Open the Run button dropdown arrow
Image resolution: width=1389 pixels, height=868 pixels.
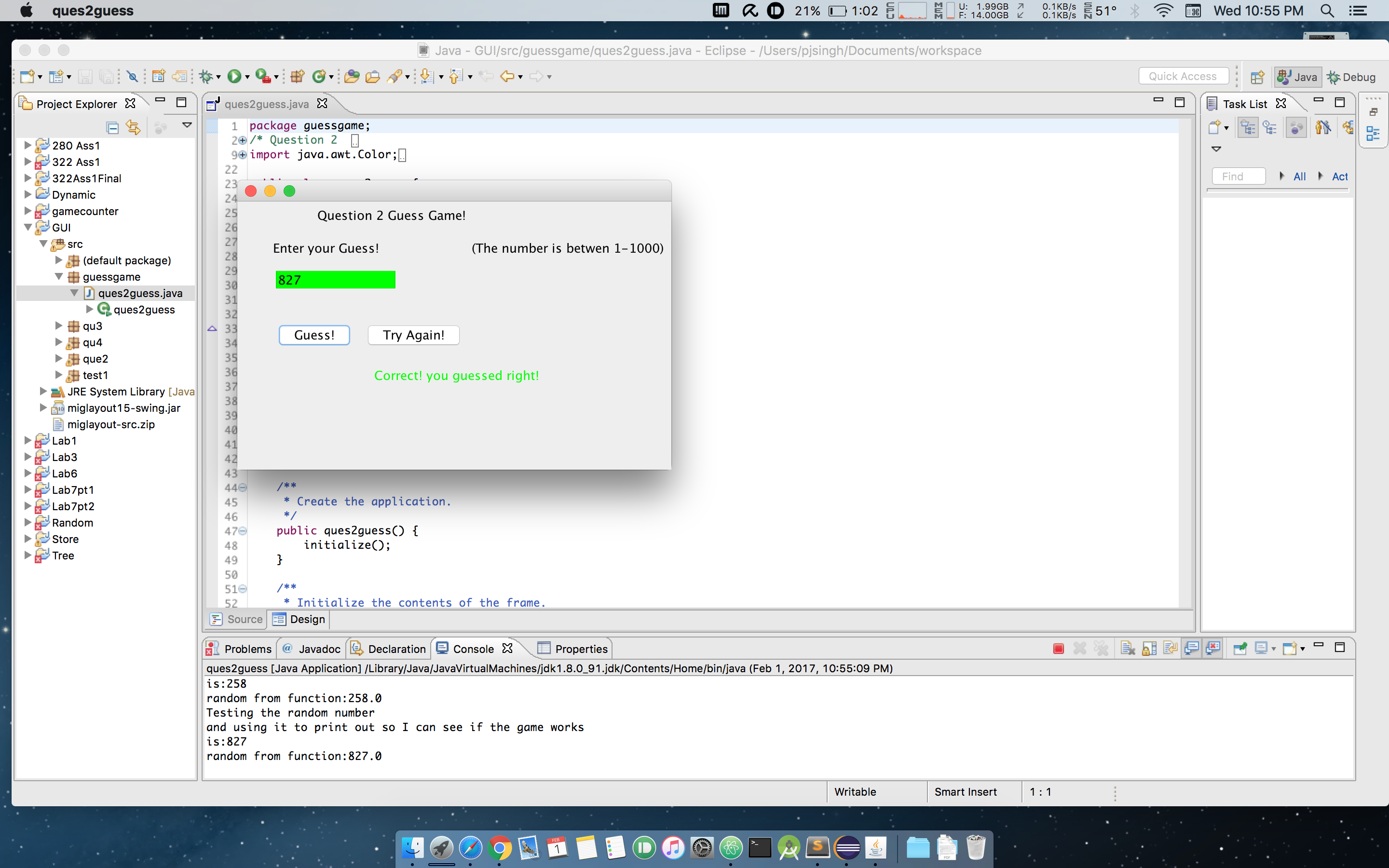247,77
